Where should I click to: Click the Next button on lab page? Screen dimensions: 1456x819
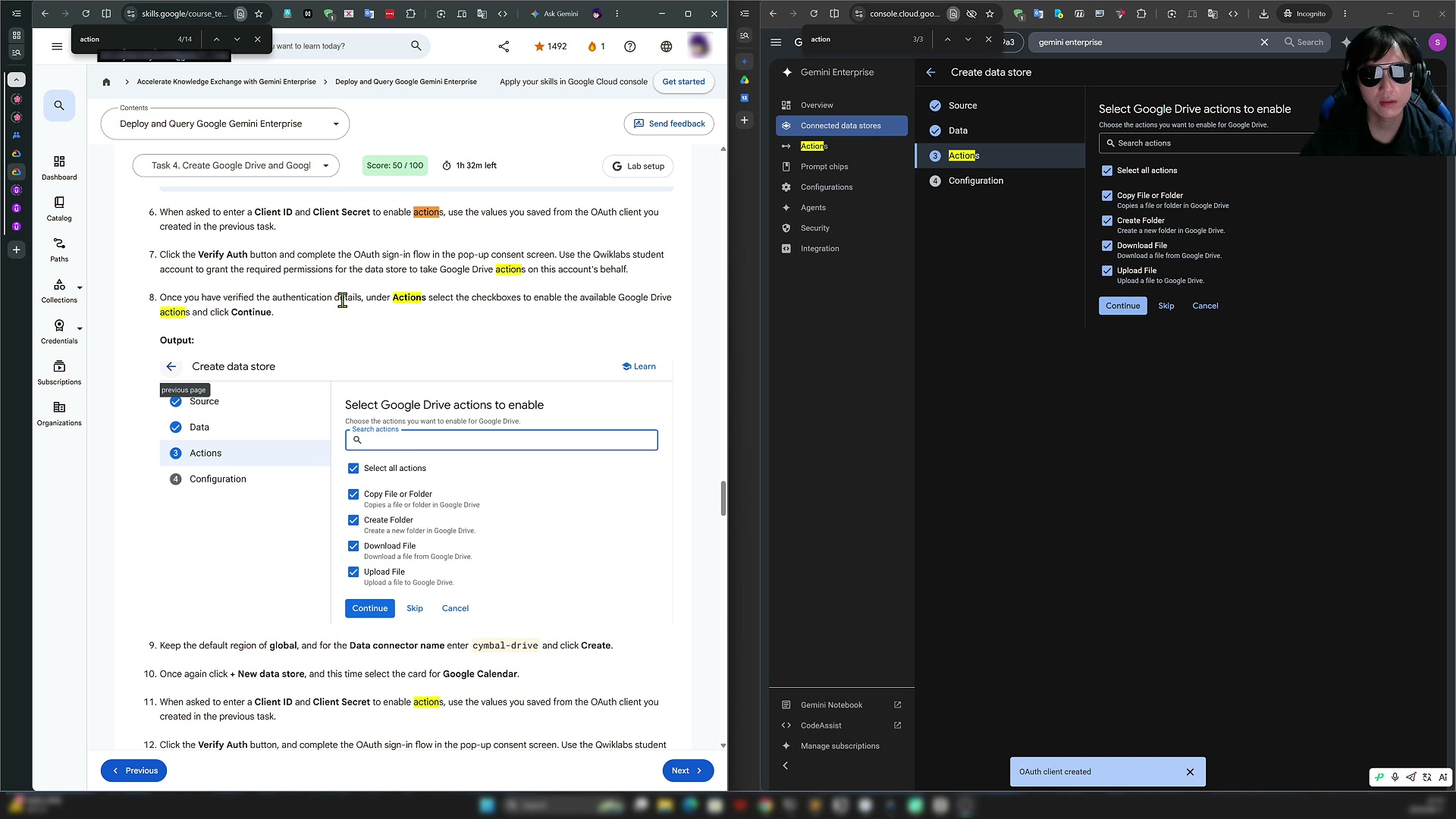click(688, 771)
